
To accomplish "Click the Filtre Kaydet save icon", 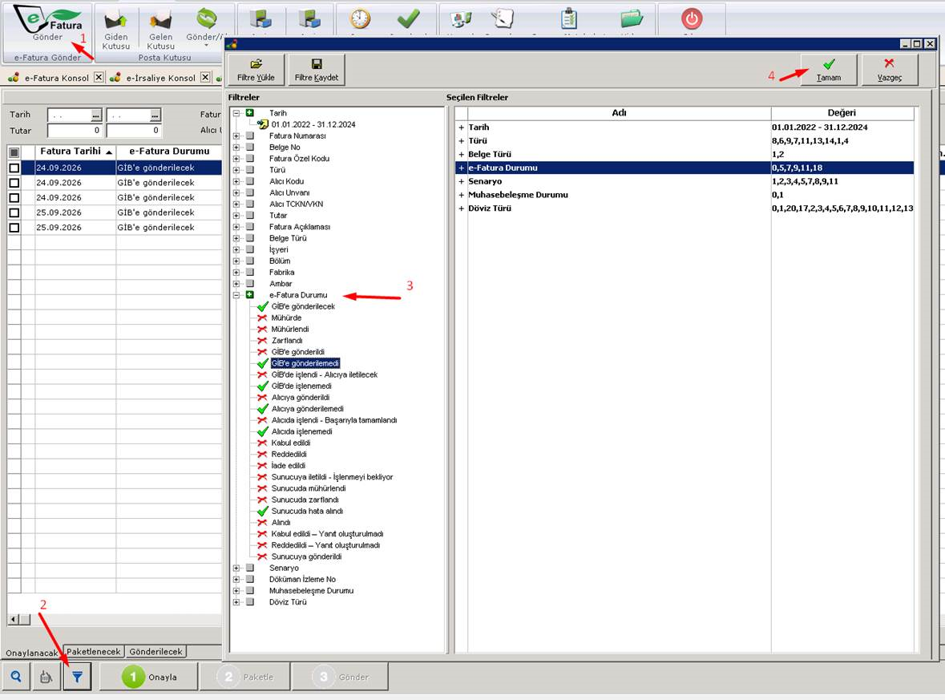I will pyautogui.click(x=316, y=69).
